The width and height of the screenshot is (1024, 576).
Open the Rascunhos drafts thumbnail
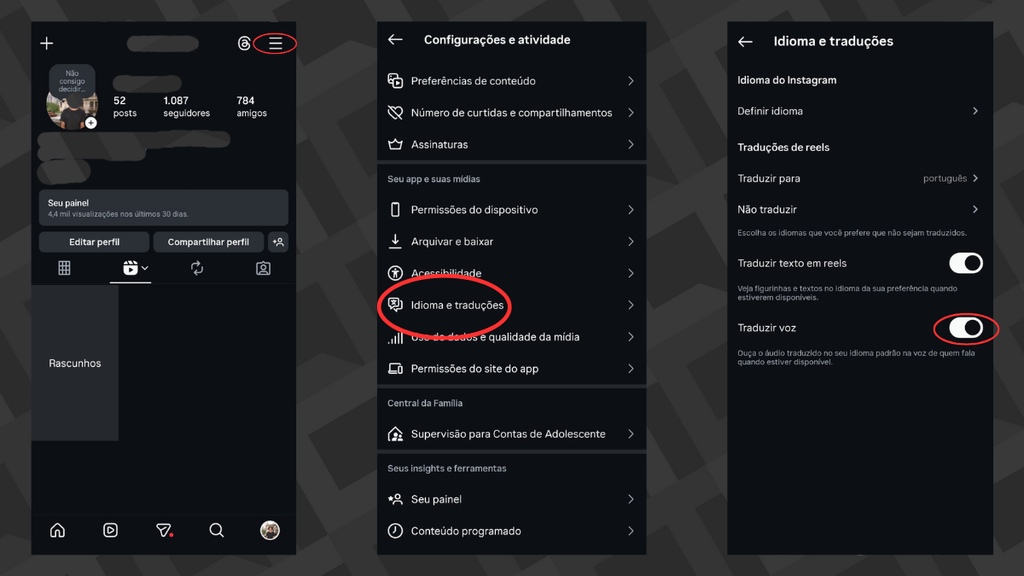tap(75, 363)
